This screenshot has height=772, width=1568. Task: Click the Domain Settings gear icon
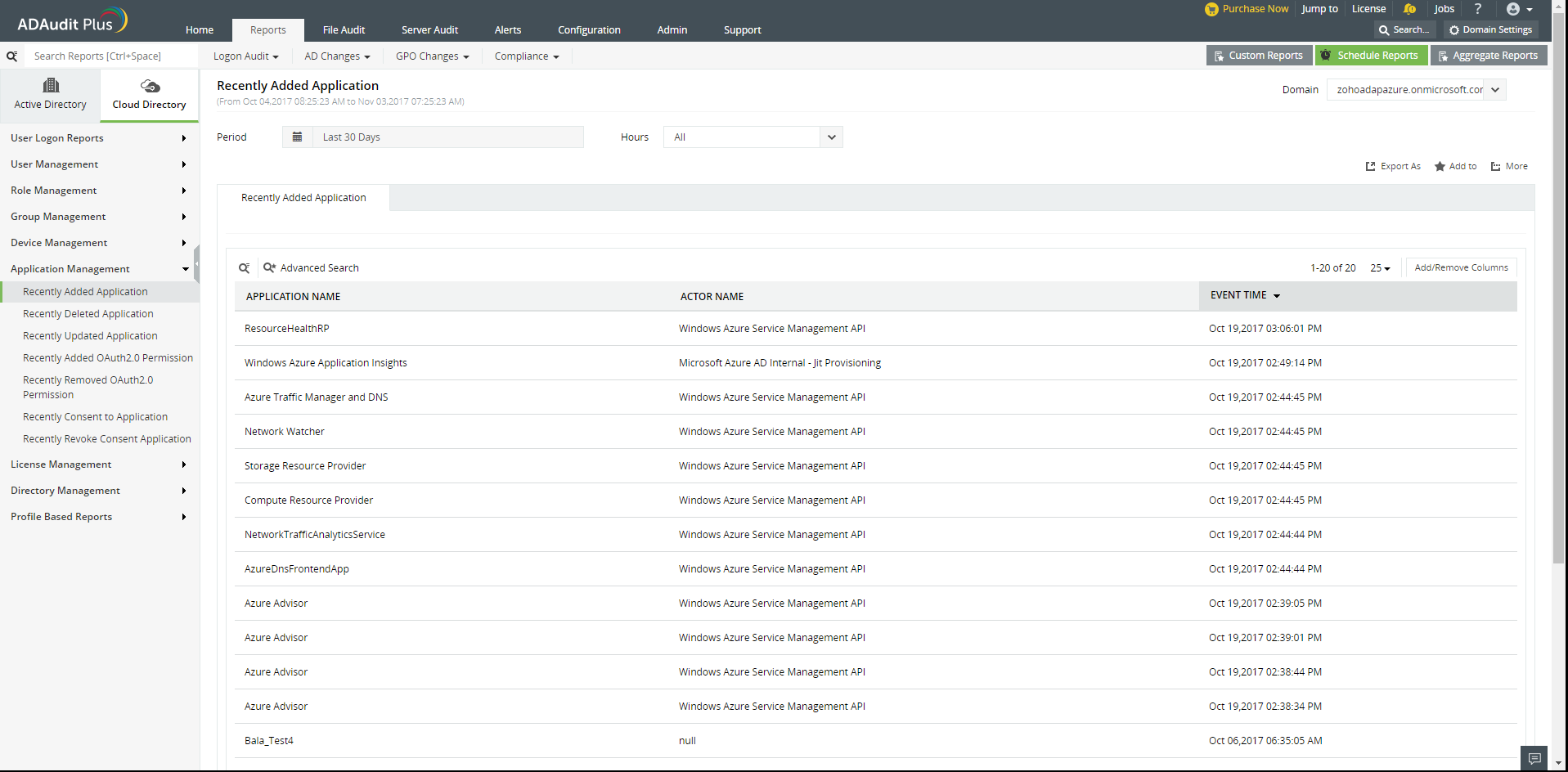pyautogui.click(x=1454, y=30)
